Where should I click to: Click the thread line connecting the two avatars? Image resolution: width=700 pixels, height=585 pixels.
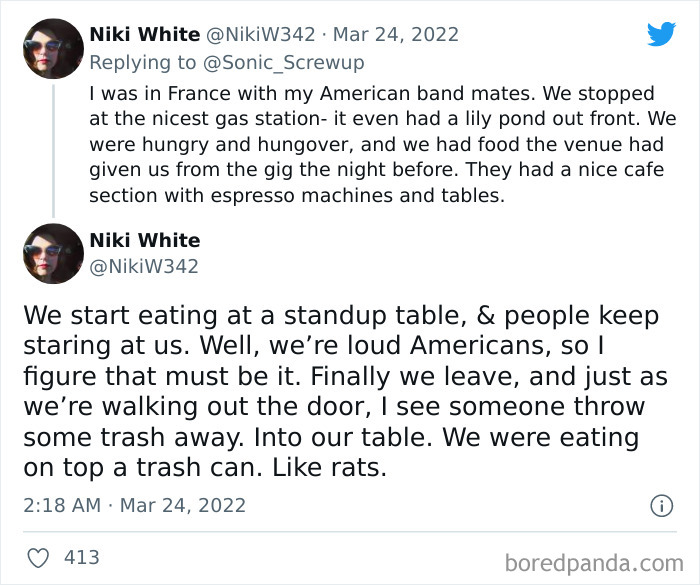pyautogui.click(x=53, y=150)
